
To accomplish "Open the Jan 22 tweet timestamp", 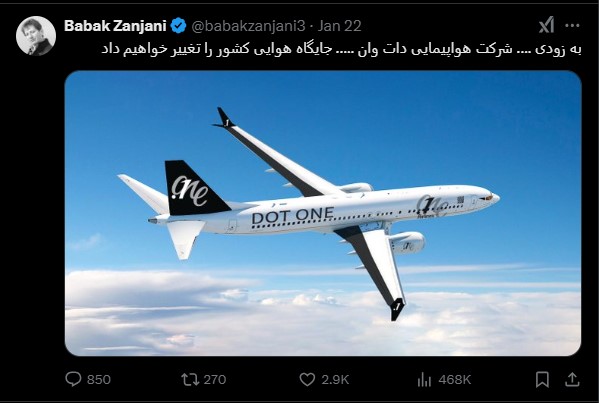I will (x=340, y=26).
